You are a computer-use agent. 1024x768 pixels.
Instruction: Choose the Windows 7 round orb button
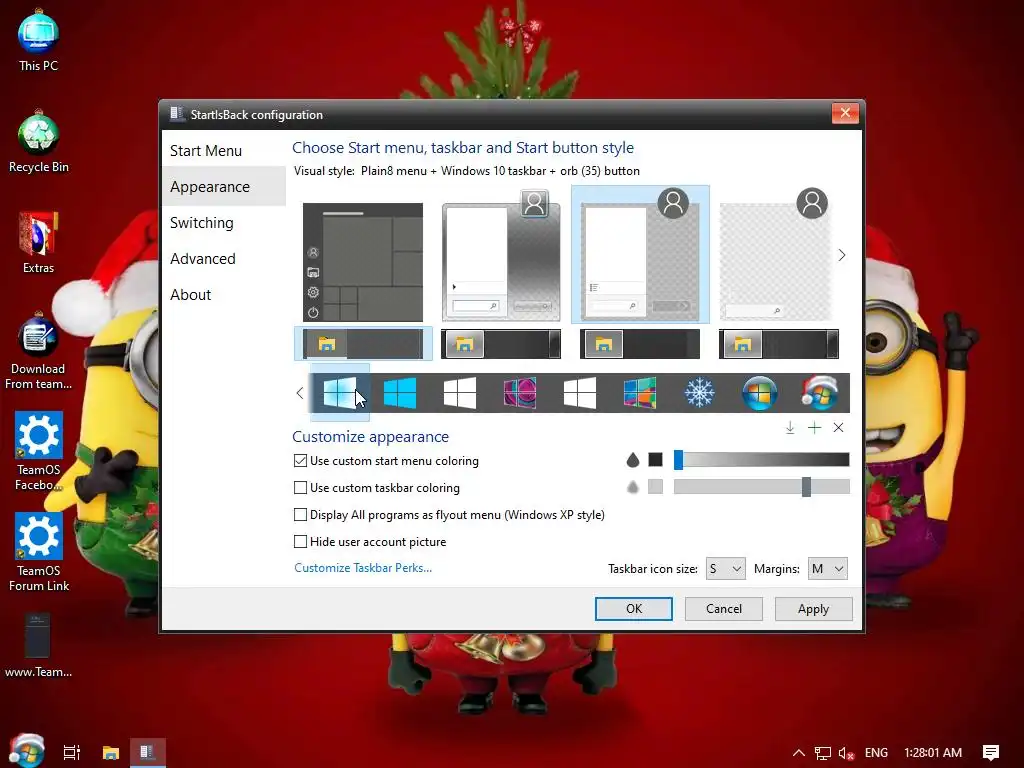pyautogui.click(x=760, y=393)
